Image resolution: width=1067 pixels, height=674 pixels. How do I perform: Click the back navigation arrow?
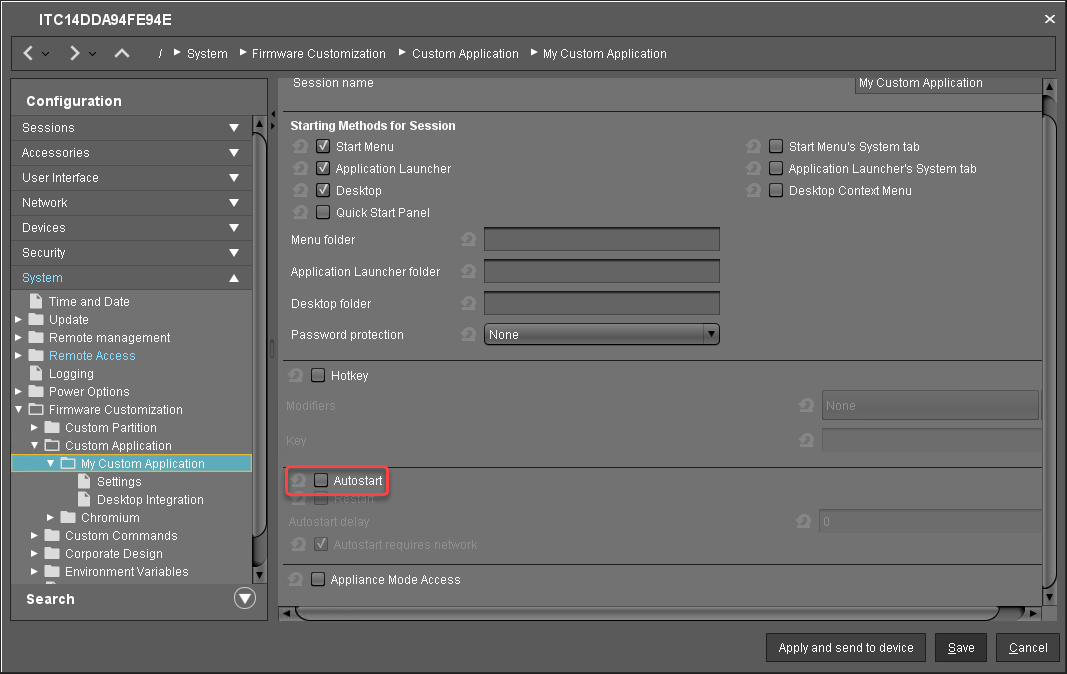(29, 53)
